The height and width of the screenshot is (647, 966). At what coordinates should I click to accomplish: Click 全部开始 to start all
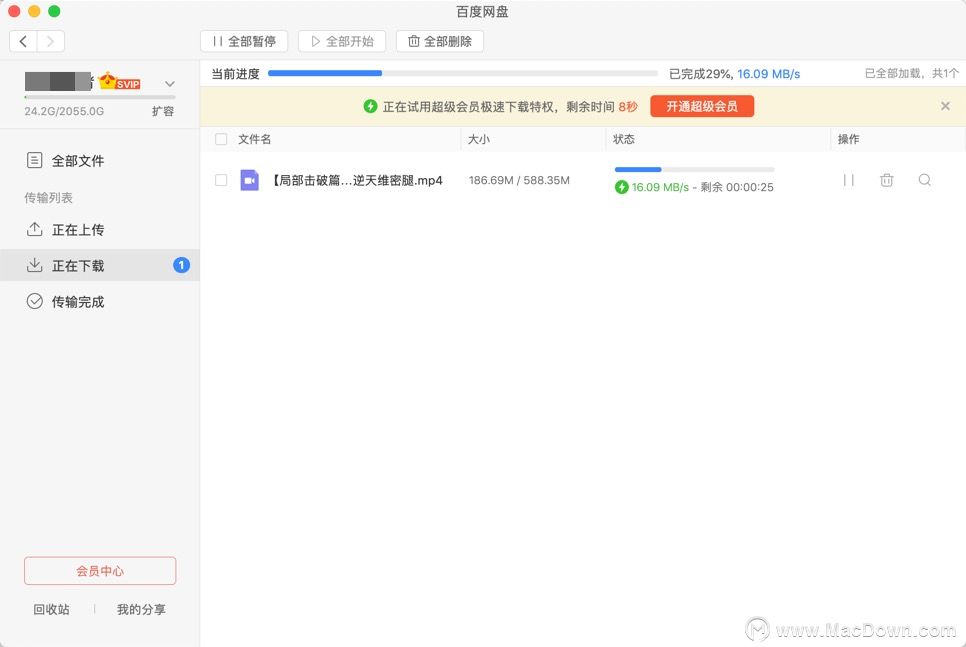point(342,41)
